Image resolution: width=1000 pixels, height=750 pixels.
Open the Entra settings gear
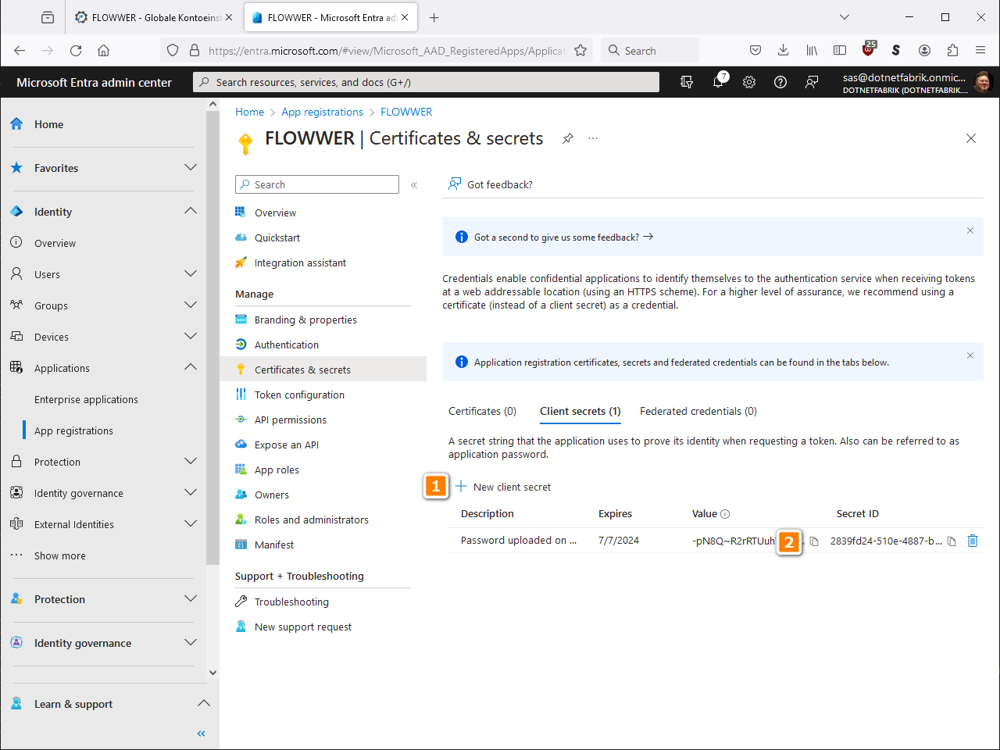[x=749, y=82]
